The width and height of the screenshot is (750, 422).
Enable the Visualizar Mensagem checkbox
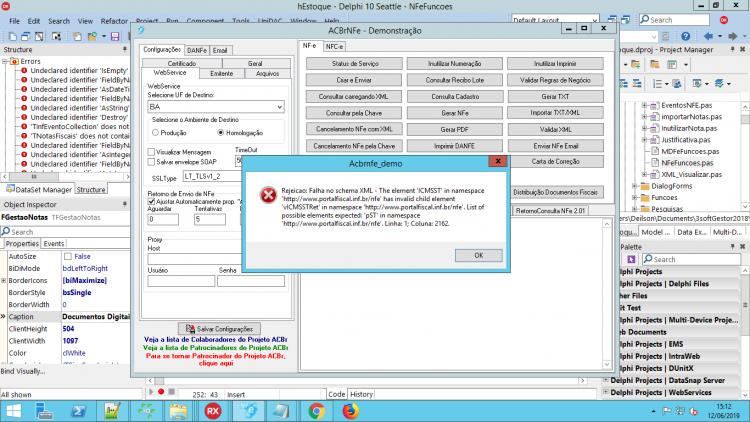(x=151, y=152)
